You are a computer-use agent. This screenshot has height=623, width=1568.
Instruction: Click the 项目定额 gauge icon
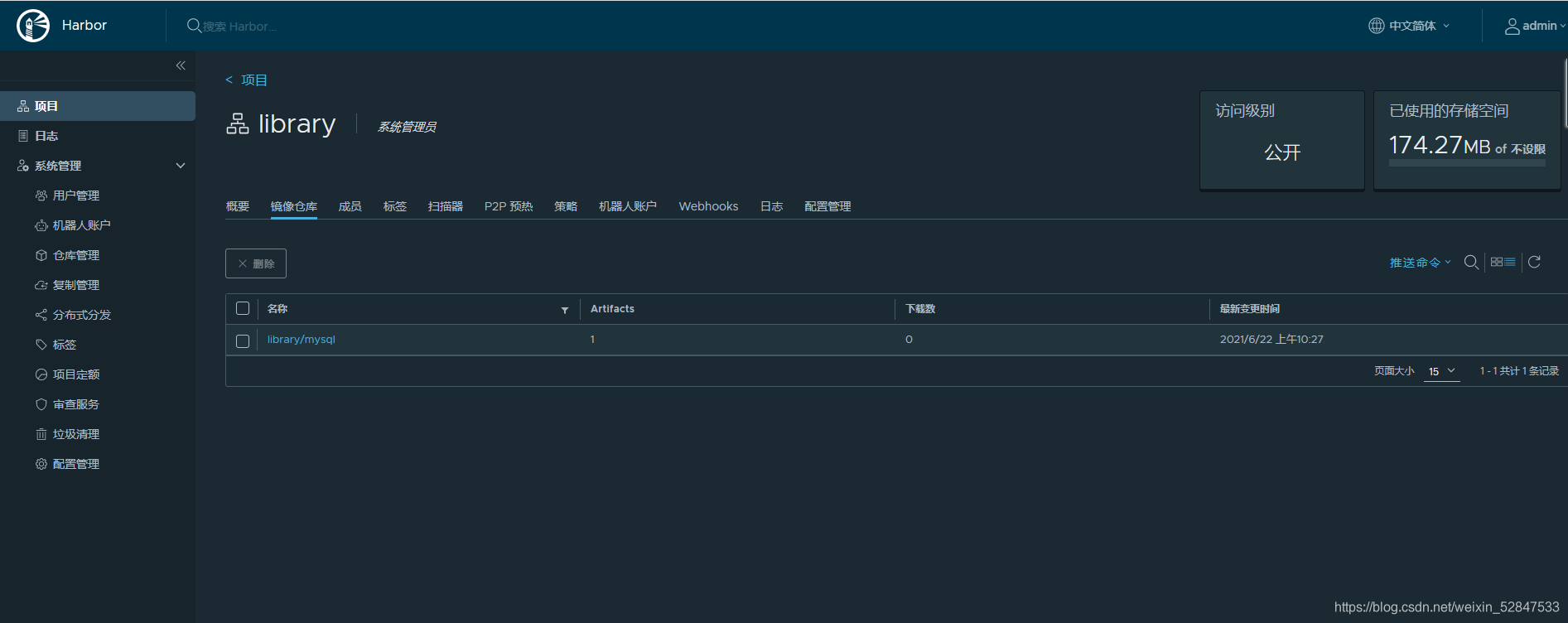41,374
